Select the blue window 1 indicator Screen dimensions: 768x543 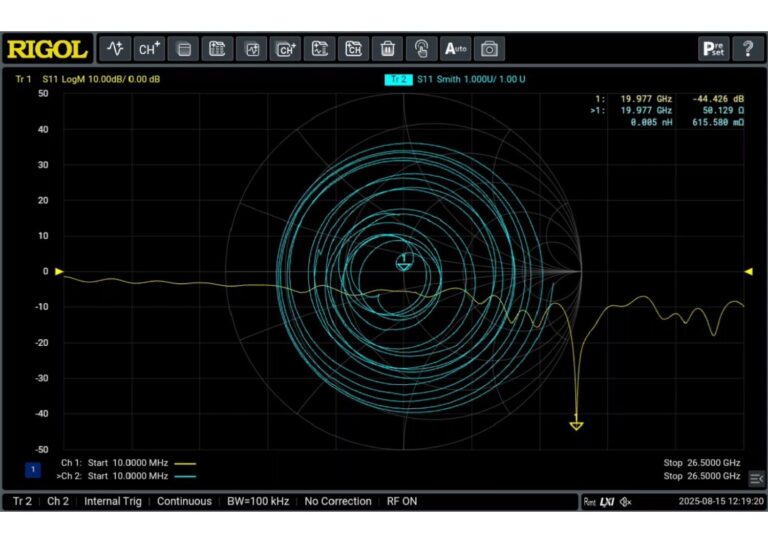pos(33,470)
